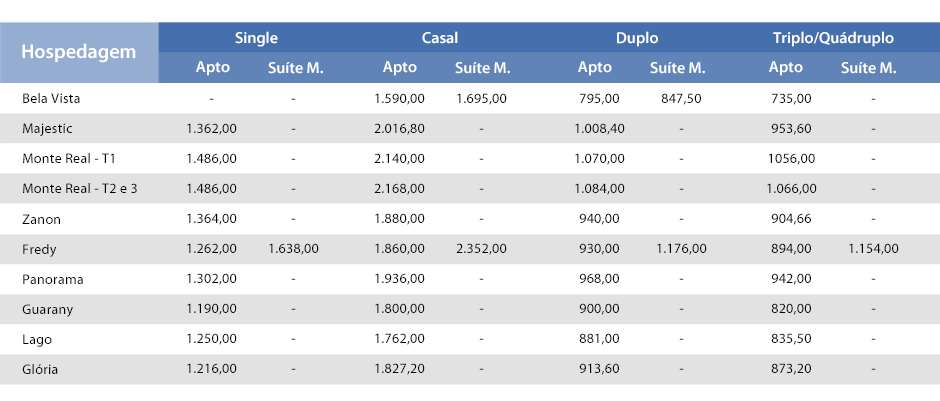Viewport: 940px width, 401px height.
Task: Click the Guarany hotel name
Action: (48, 310)
